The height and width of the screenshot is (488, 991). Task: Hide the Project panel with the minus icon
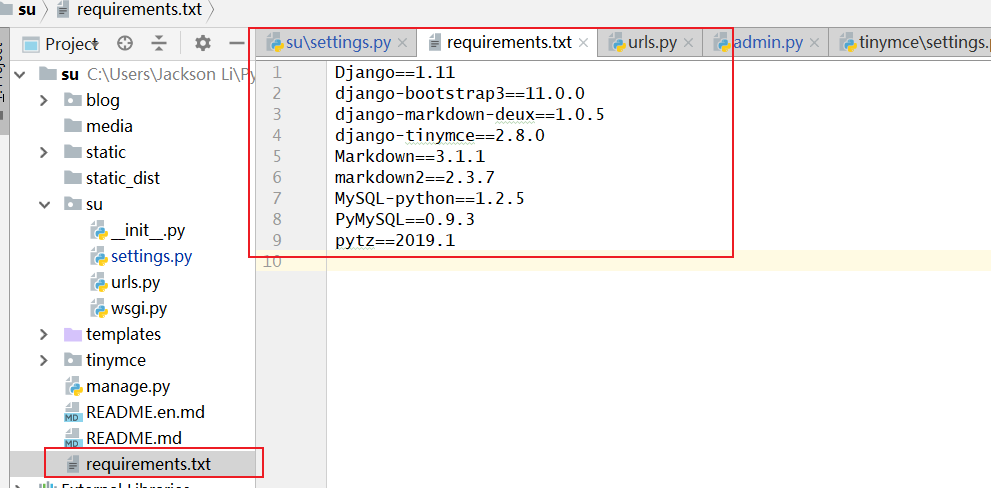pyautogui.click(x=236, y=44)
